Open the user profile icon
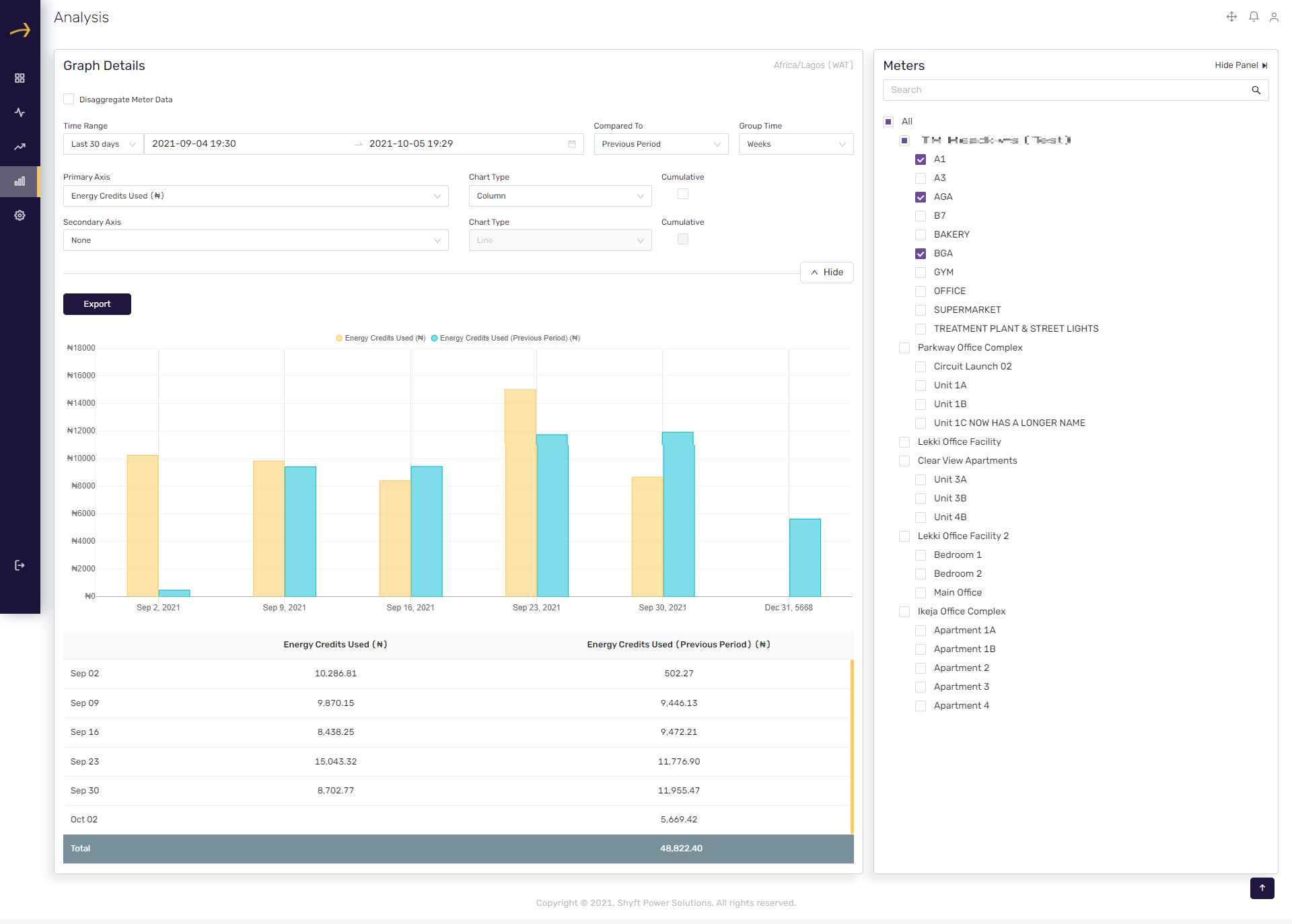Screen dimensions: 1292x924 [x=1274, y=17]
